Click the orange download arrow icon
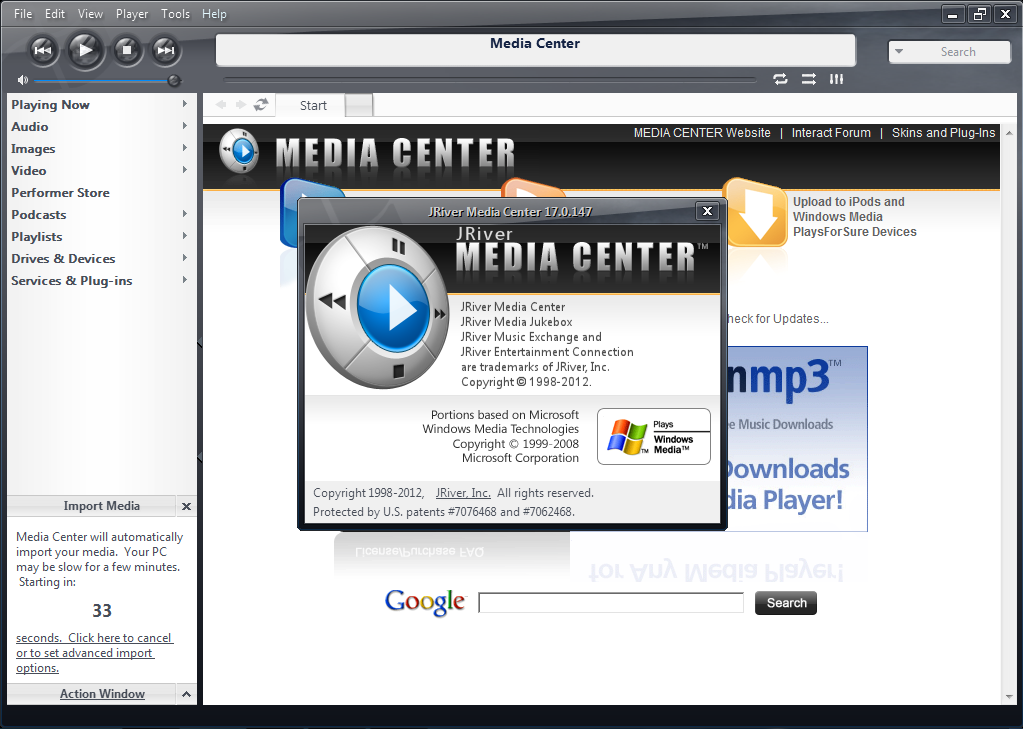This screenshot has width=1023, height=729. coord(756,213)
